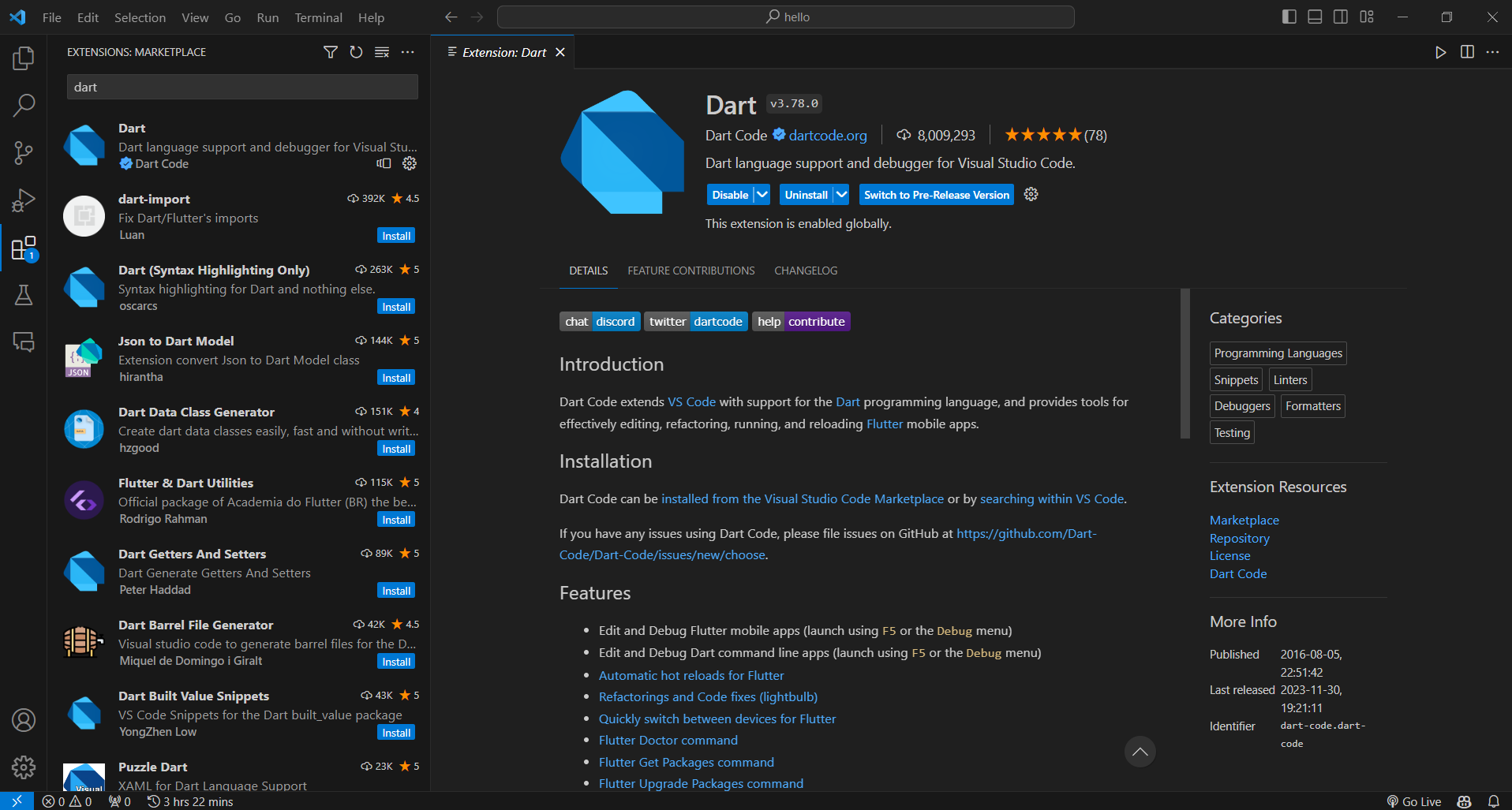Open the Accounts menu icon
Image resolution: width=1512 pixels, height=810 pixels.
click(24, 720)
